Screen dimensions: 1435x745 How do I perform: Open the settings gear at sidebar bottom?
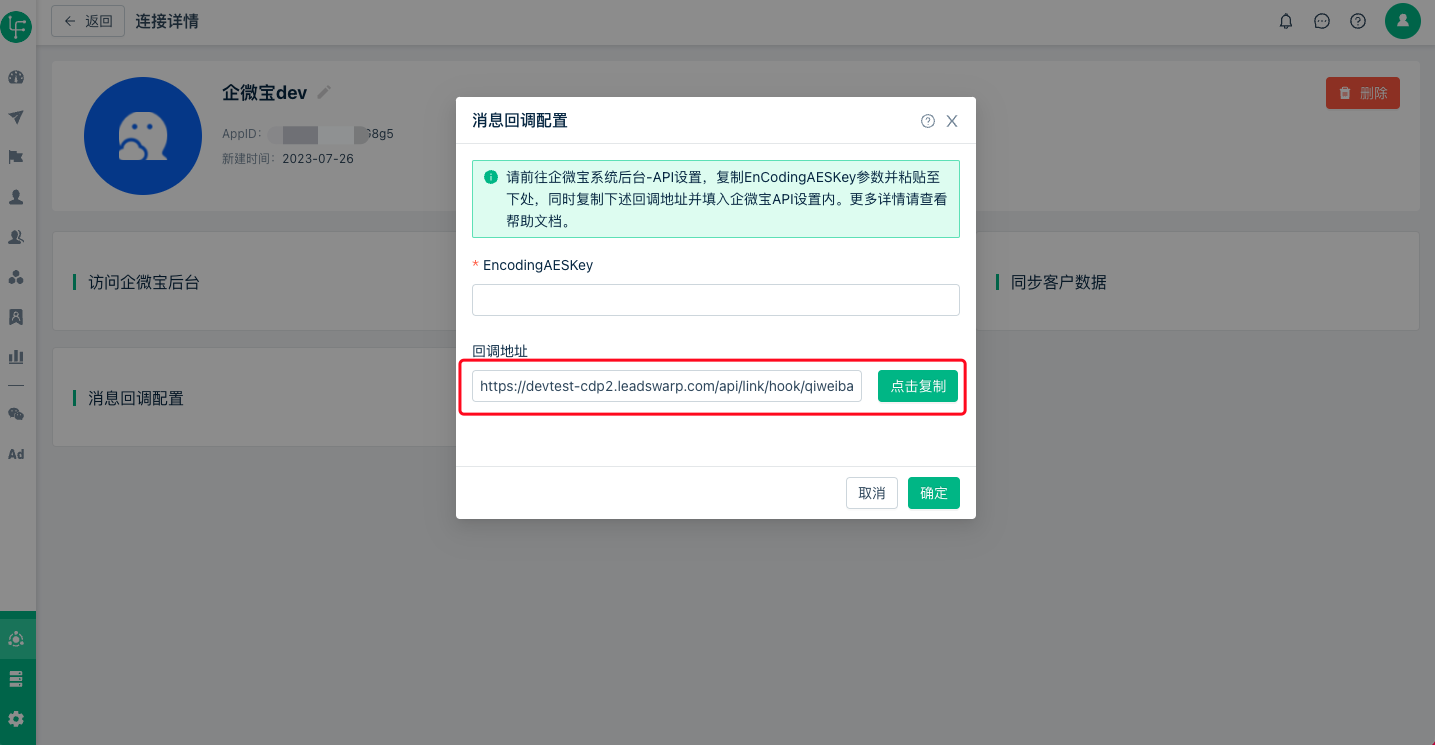16,717
